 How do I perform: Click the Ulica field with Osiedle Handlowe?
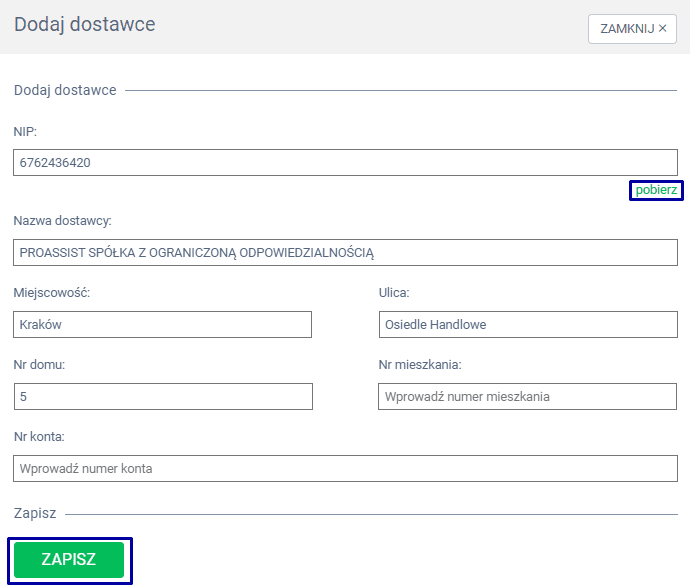click(528, 325)
